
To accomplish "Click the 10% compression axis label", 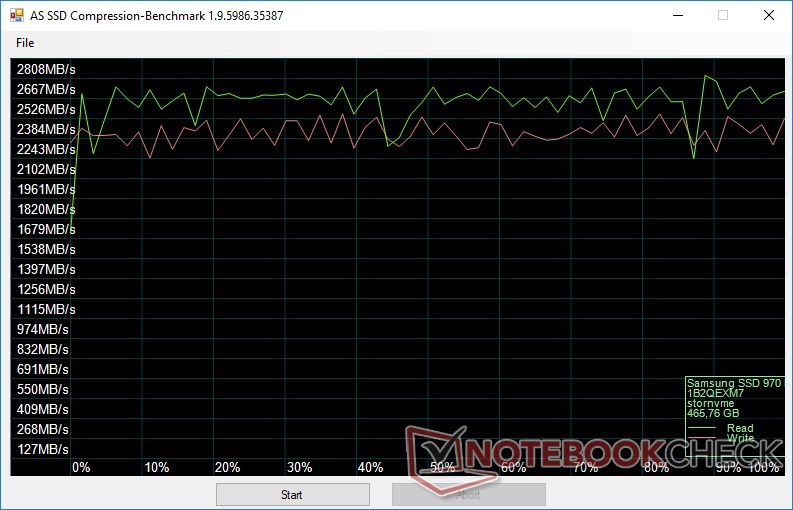I will (157, 468).
